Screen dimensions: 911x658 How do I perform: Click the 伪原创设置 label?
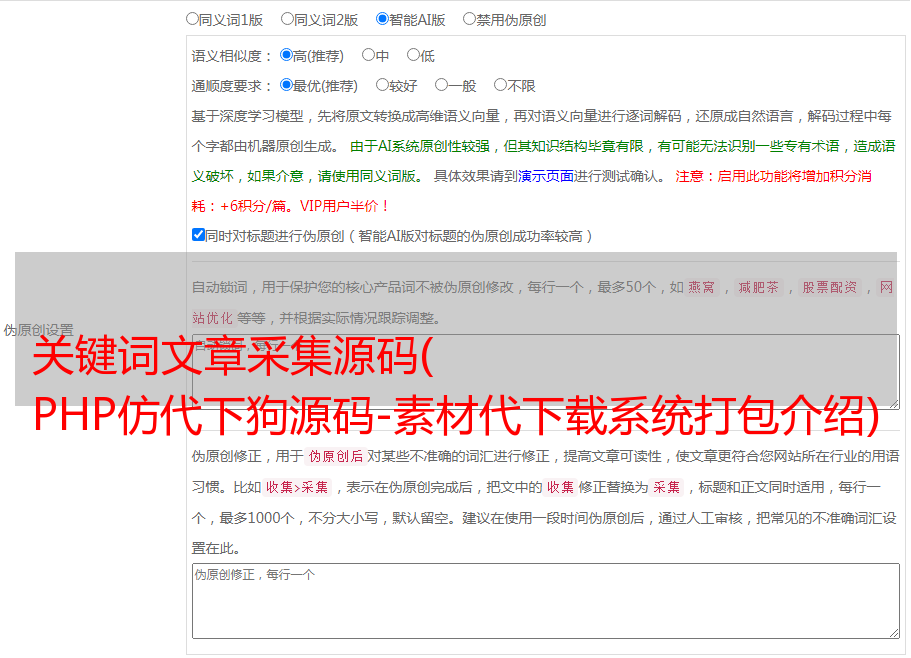click(x=38, y=330)
